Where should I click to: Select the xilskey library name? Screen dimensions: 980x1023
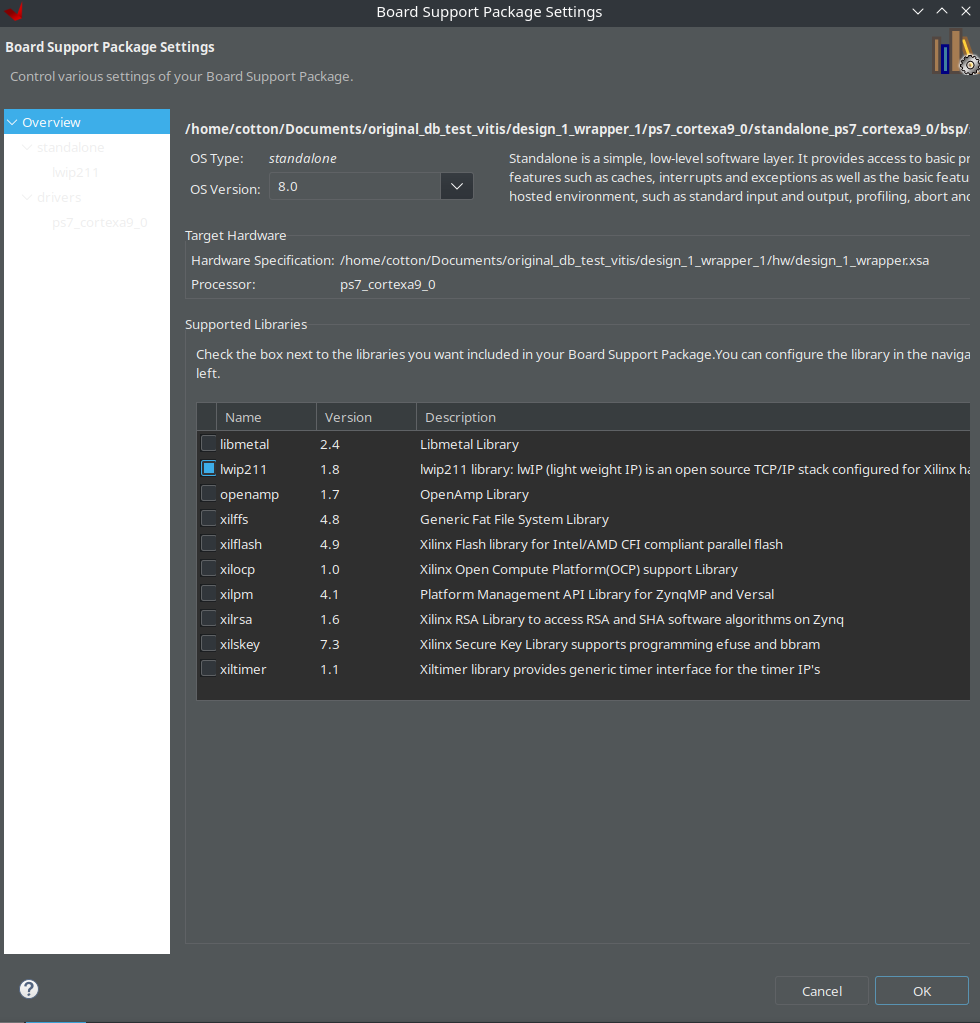click(239, 645)
